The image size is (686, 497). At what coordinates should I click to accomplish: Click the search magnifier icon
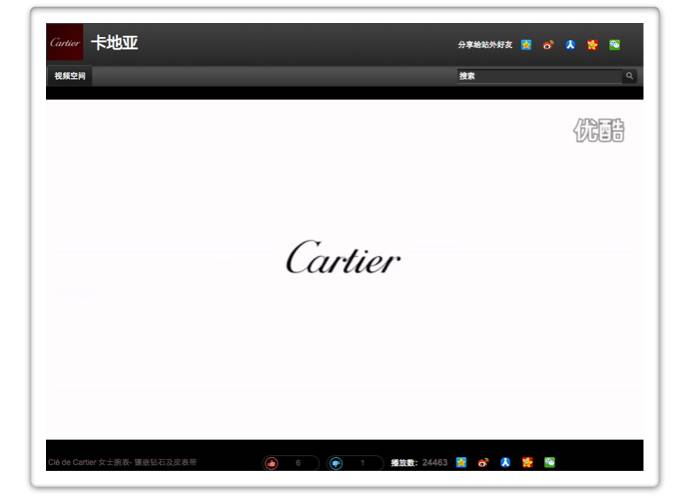[629, 76]
